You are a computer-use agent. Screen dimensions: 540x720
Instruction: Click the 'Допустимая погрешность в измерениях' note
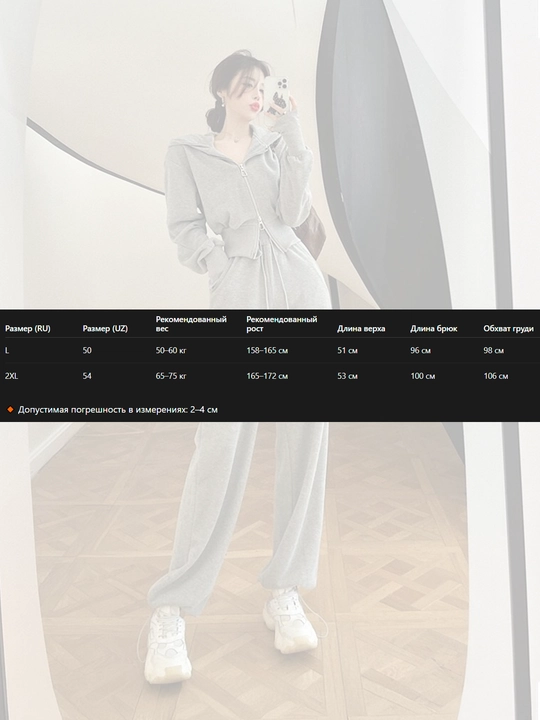[x=118, y=409]
